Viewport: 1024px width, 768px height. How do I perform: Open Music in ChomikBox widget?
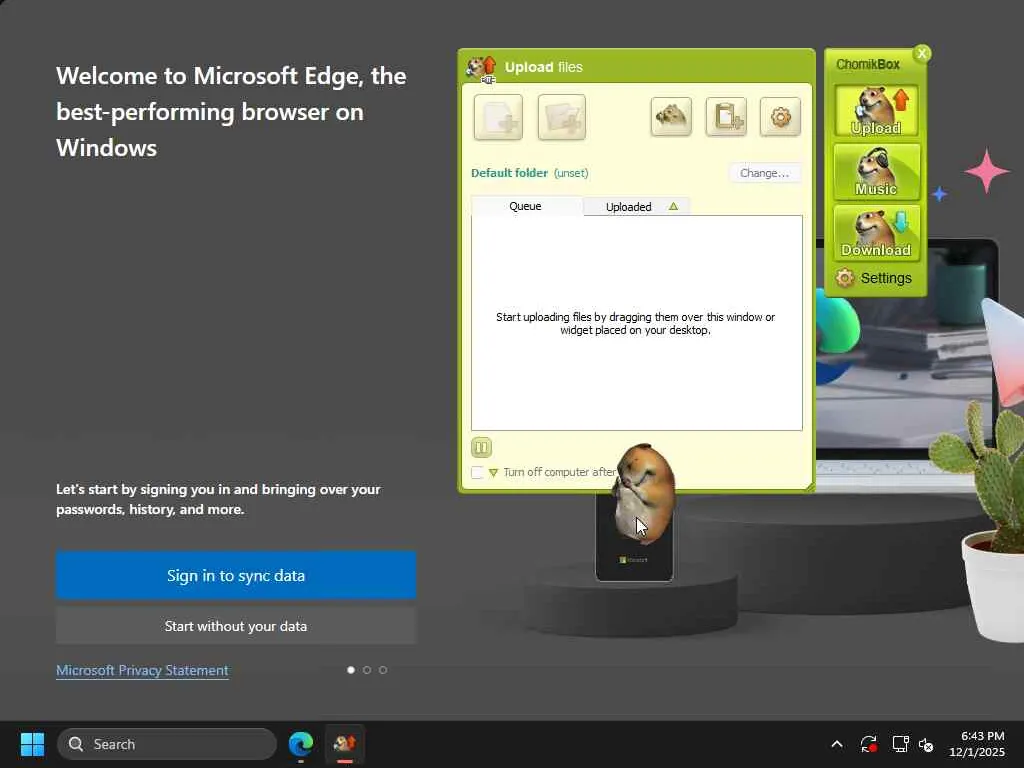click(x=876, y=172)
